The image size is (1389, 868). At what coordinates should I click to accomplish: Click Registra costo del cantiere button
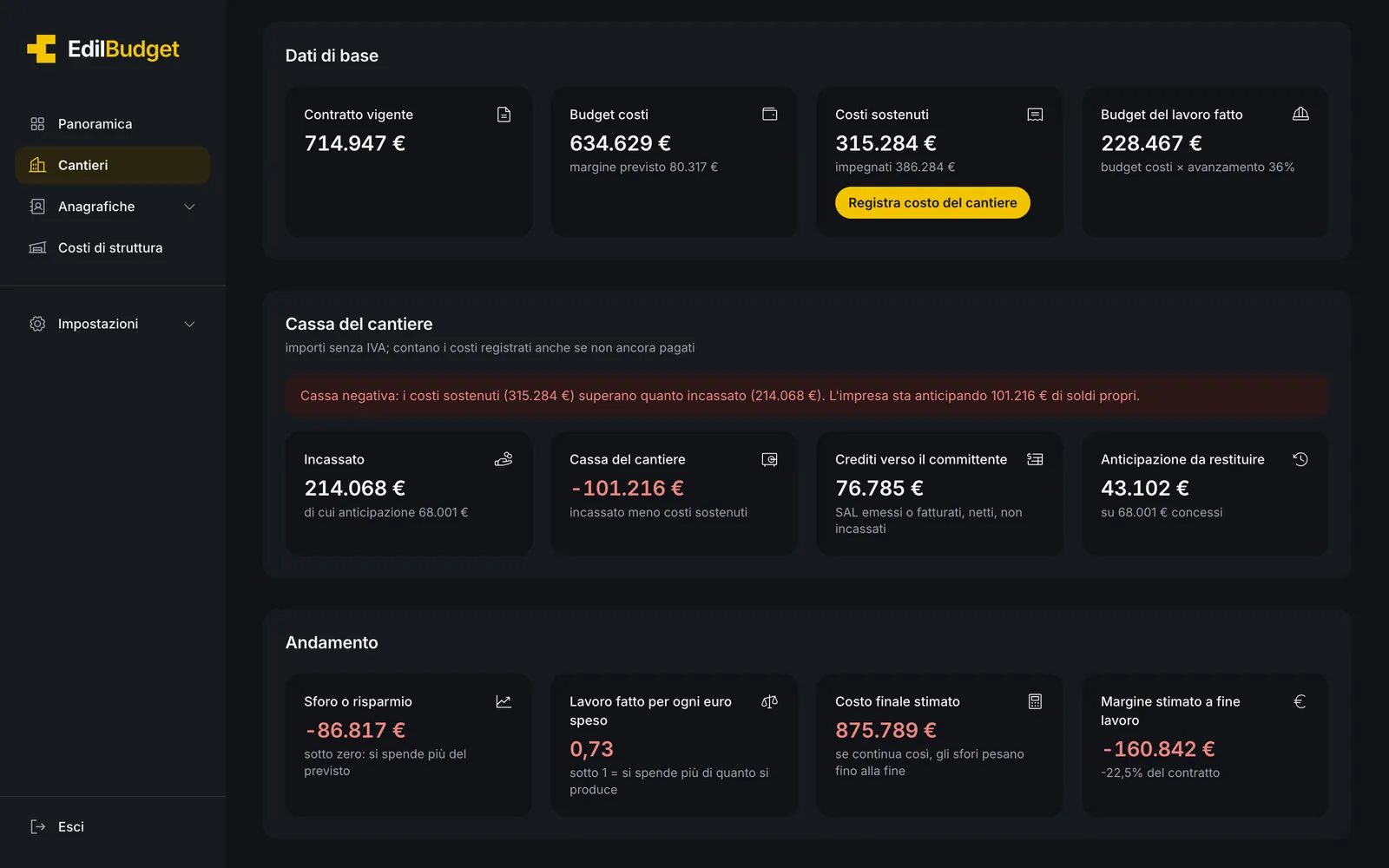coord(932,202)
